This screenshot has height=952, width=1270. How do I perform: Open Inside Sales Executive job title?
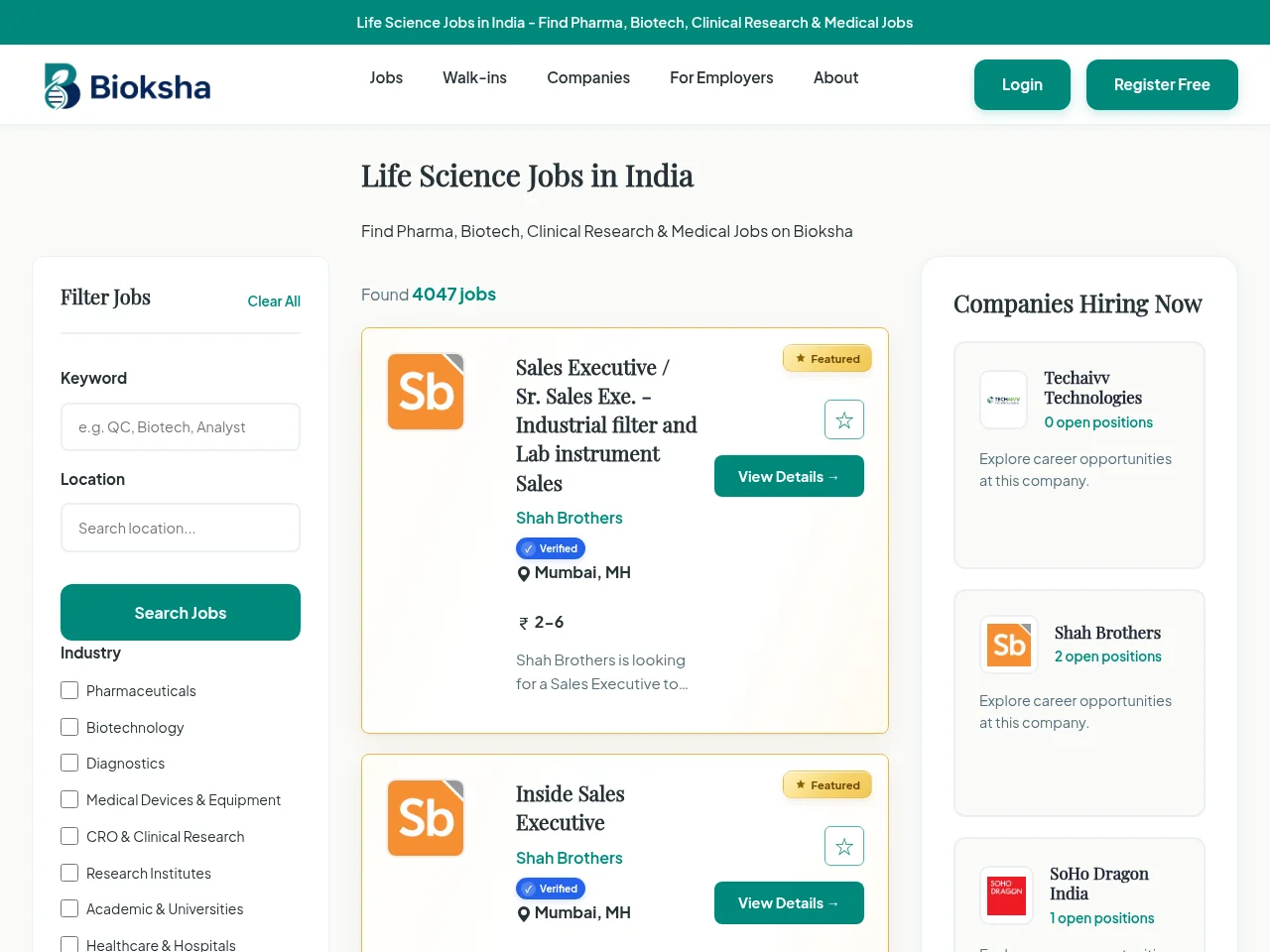click(571, 808)
